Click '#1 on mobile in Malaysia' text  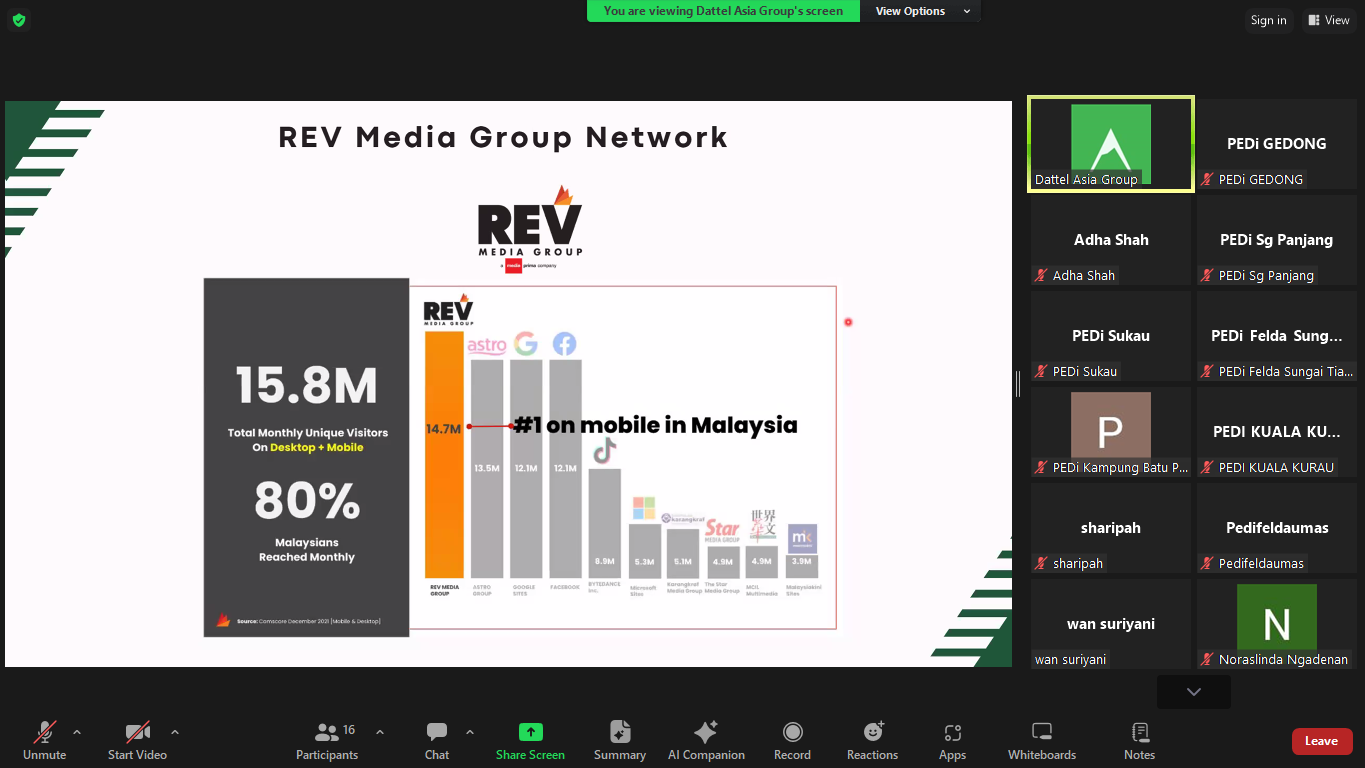[x=655, y=425]
